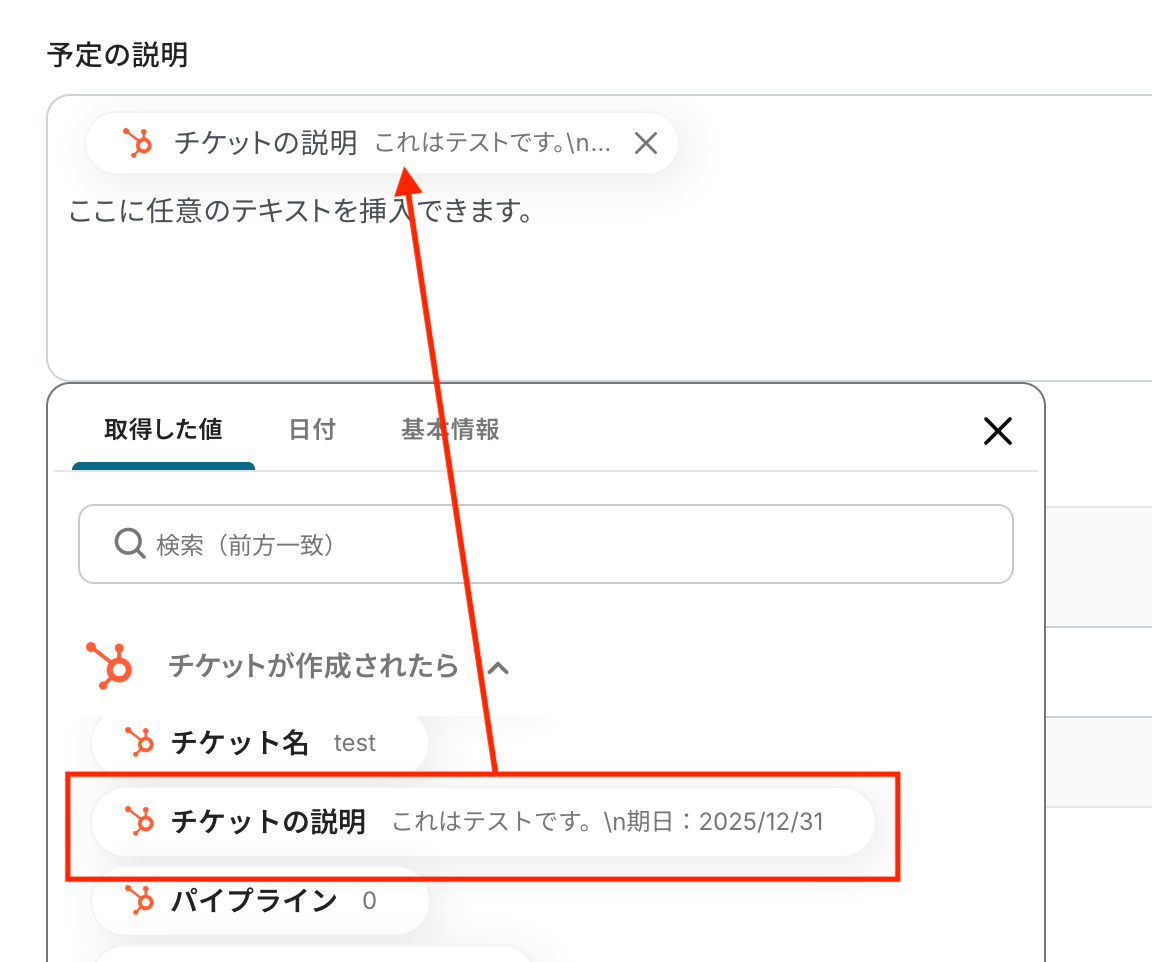Screen dimensions: 1152x962
Task: Insert チケットの説明 value from the list
Action: point(483,821)
